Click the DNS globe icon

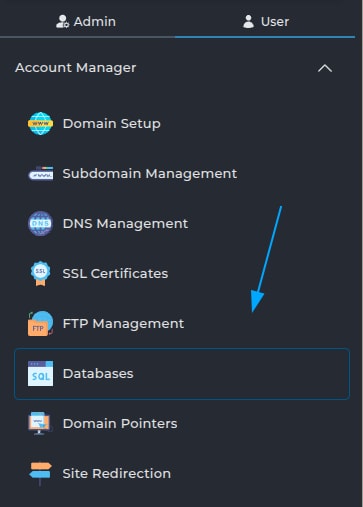(x=40, y=223)
